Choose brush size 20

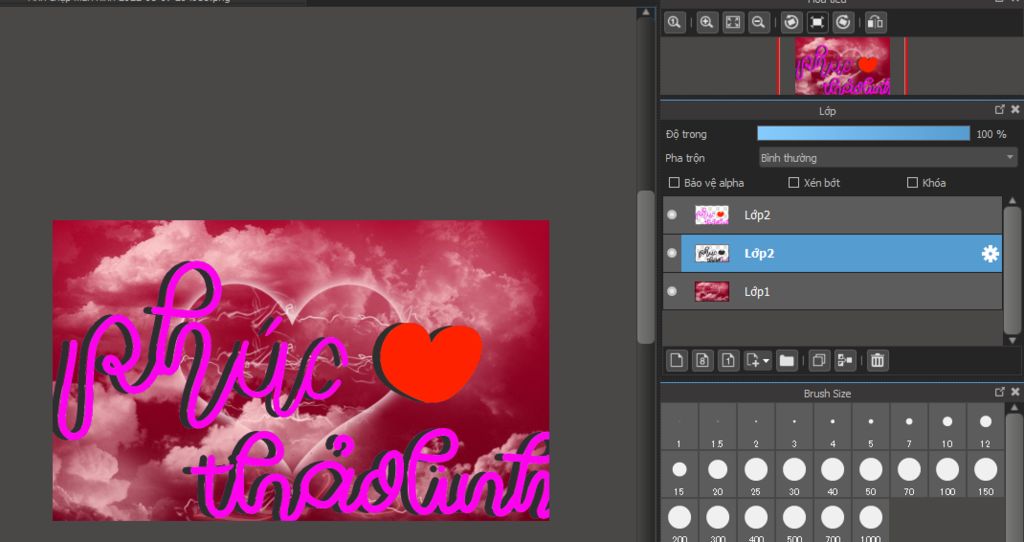(718, 475)
